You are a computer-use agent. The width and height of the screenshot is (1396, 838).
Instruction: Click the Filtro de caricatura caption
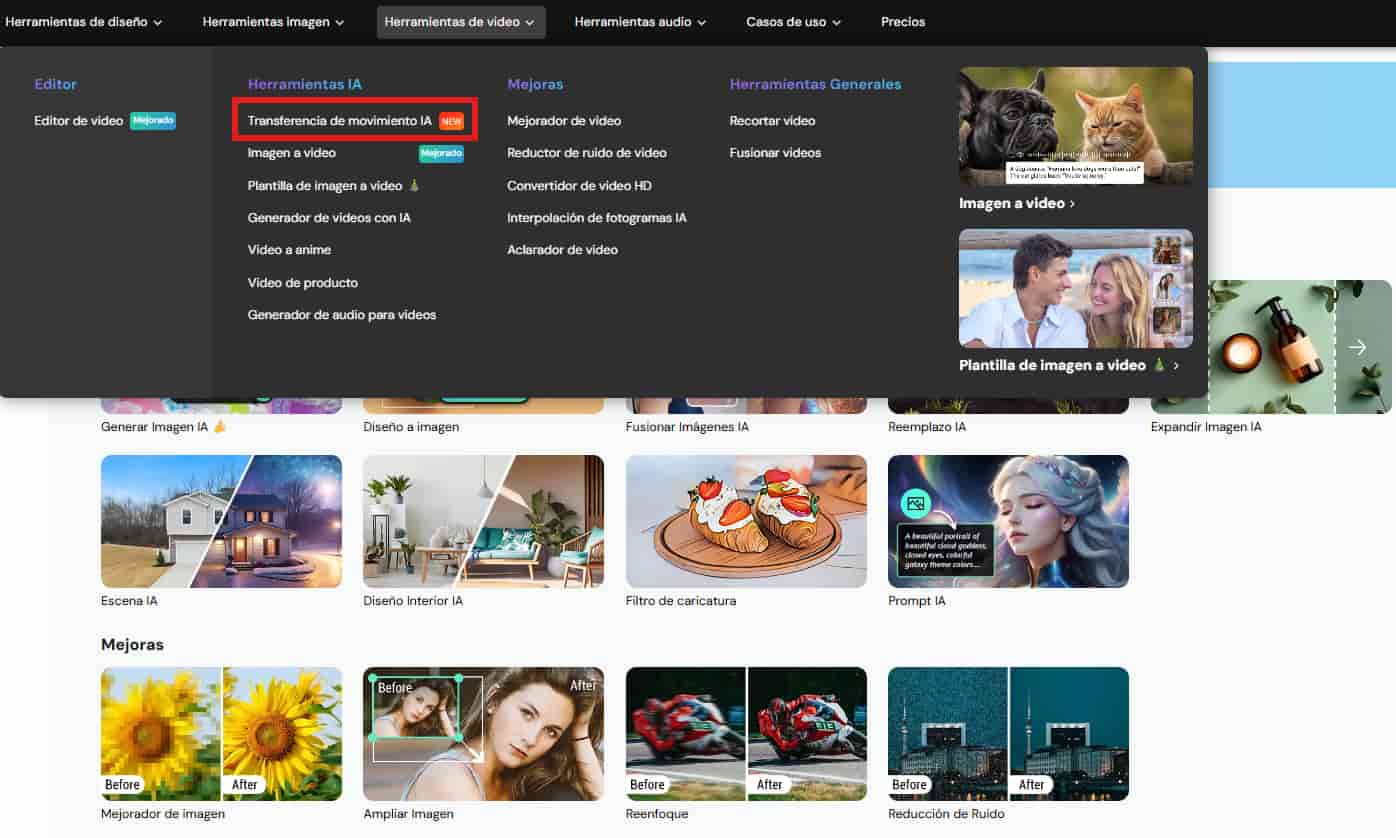coord(681,601)
